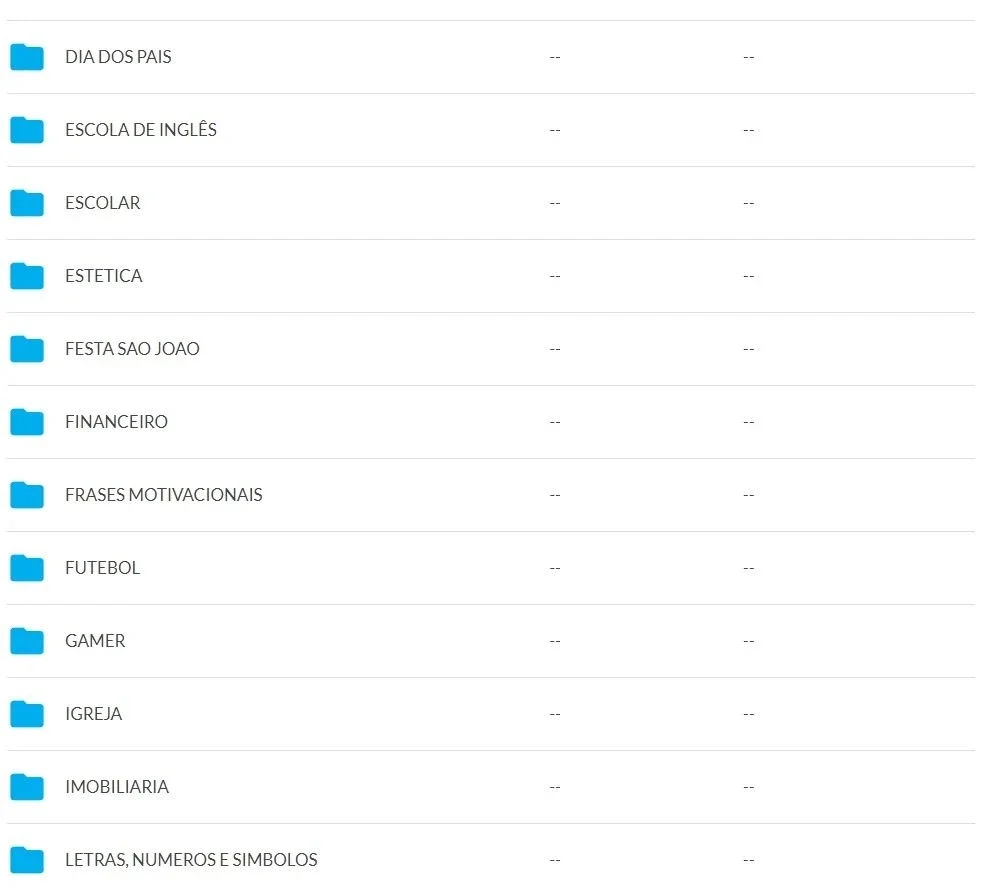Viewport: 983px width, 895px height.
Task: Select the FINANCEIRO folder icon
Action: click(27, 422)
